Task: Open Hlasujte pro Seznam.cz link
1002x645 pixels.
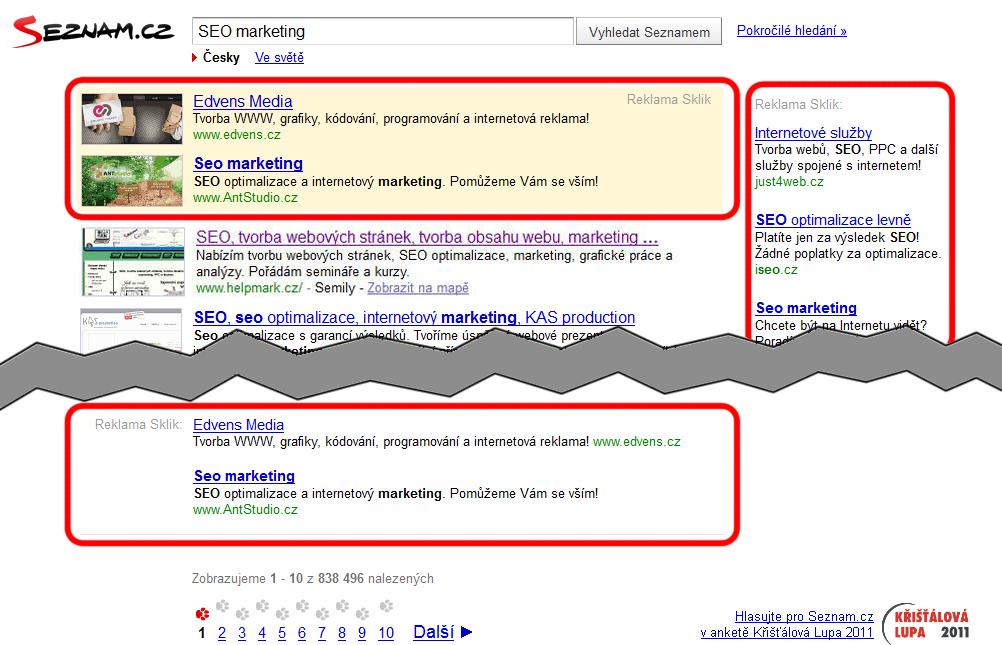Action: click(804, 617)
